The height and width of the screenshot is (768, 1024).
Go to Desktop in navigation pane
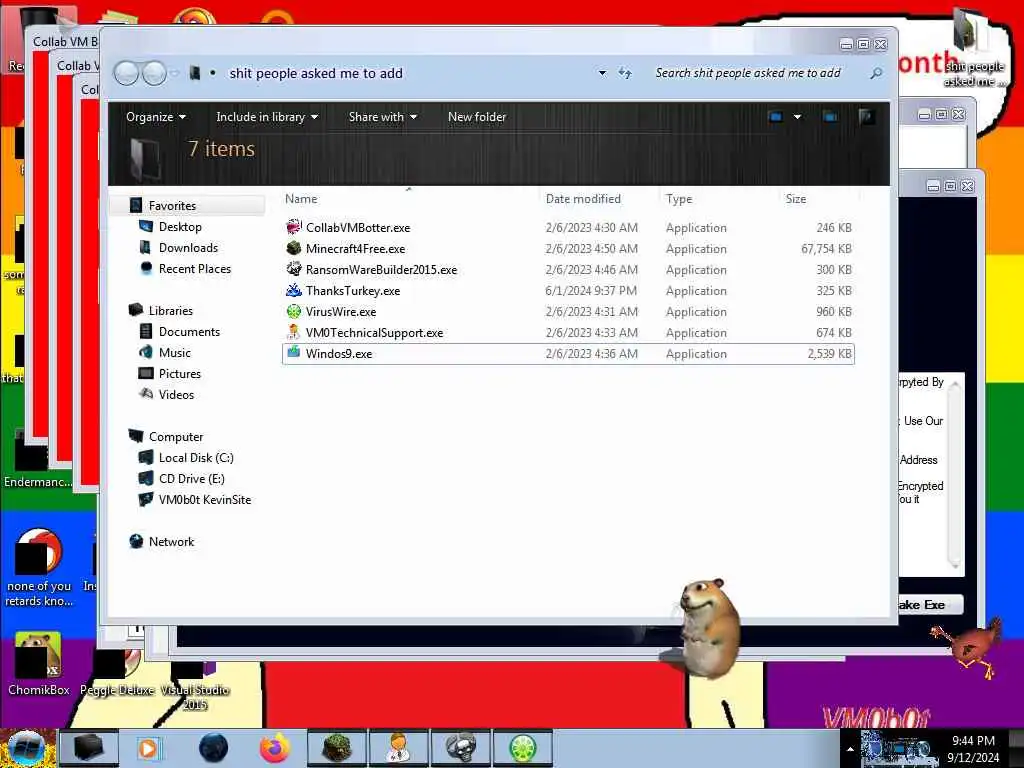tap(180, 227)
